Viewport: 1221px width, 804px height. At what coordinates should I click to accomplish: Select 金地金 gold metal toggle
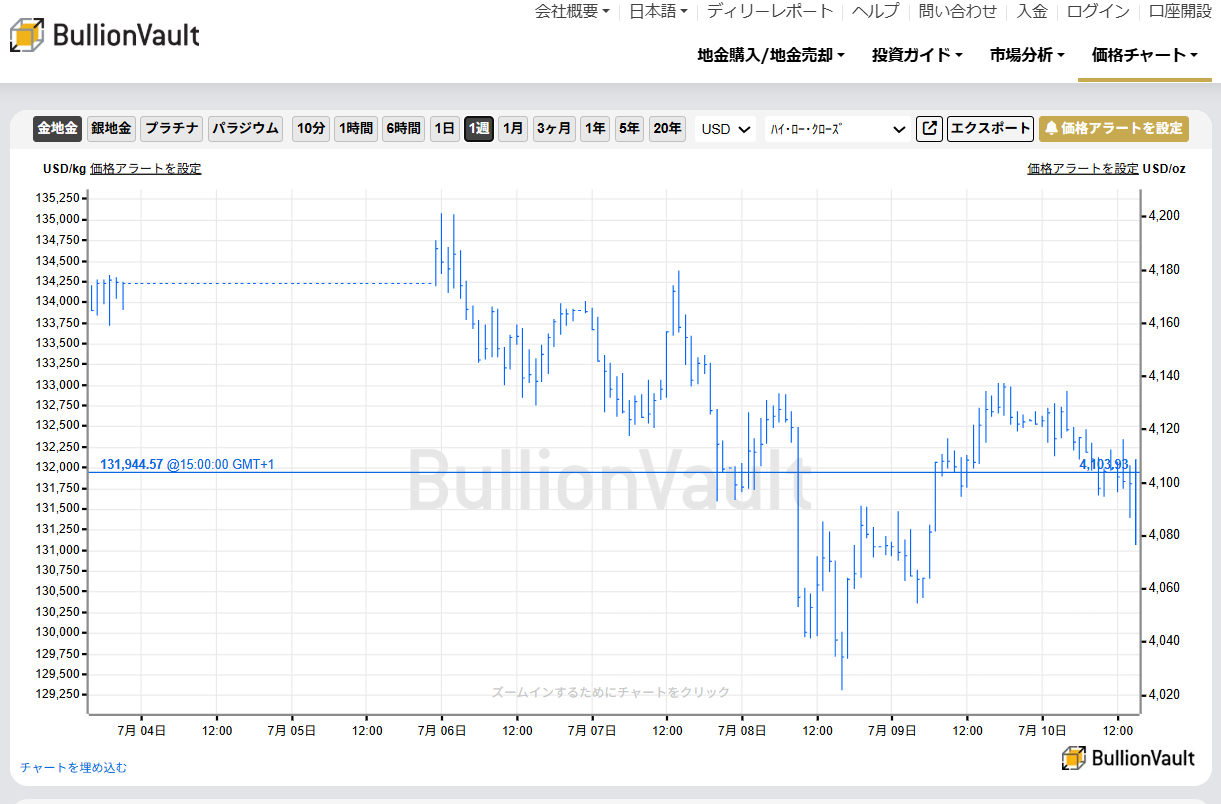coord(57,129)
